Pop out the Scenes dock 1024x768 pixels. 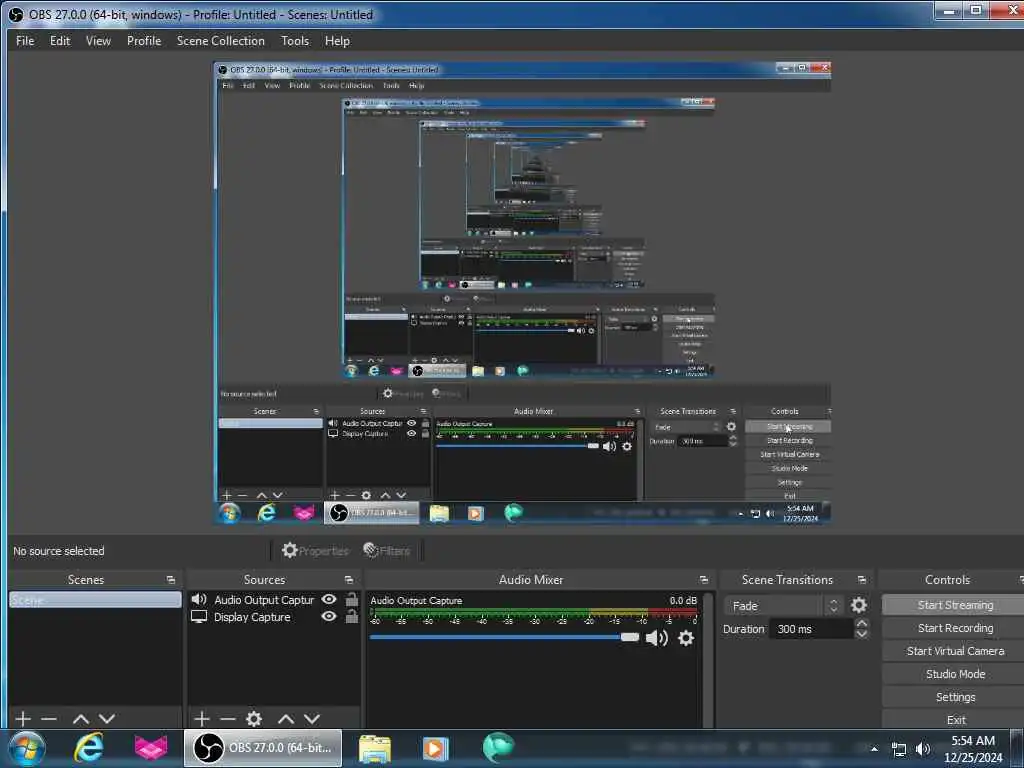pyautogui.click(x=171, y=579)
